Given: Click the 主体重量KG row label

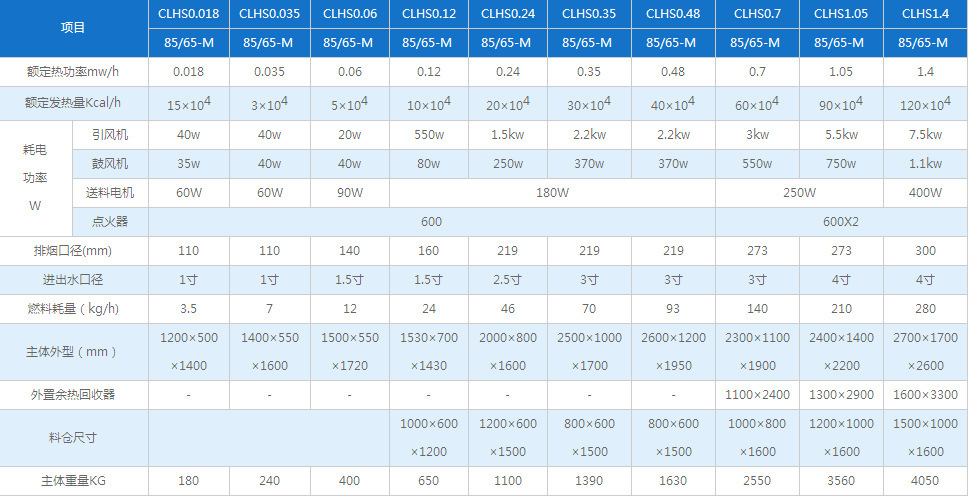Looking at the screenshot, I should tap(73, 481).
